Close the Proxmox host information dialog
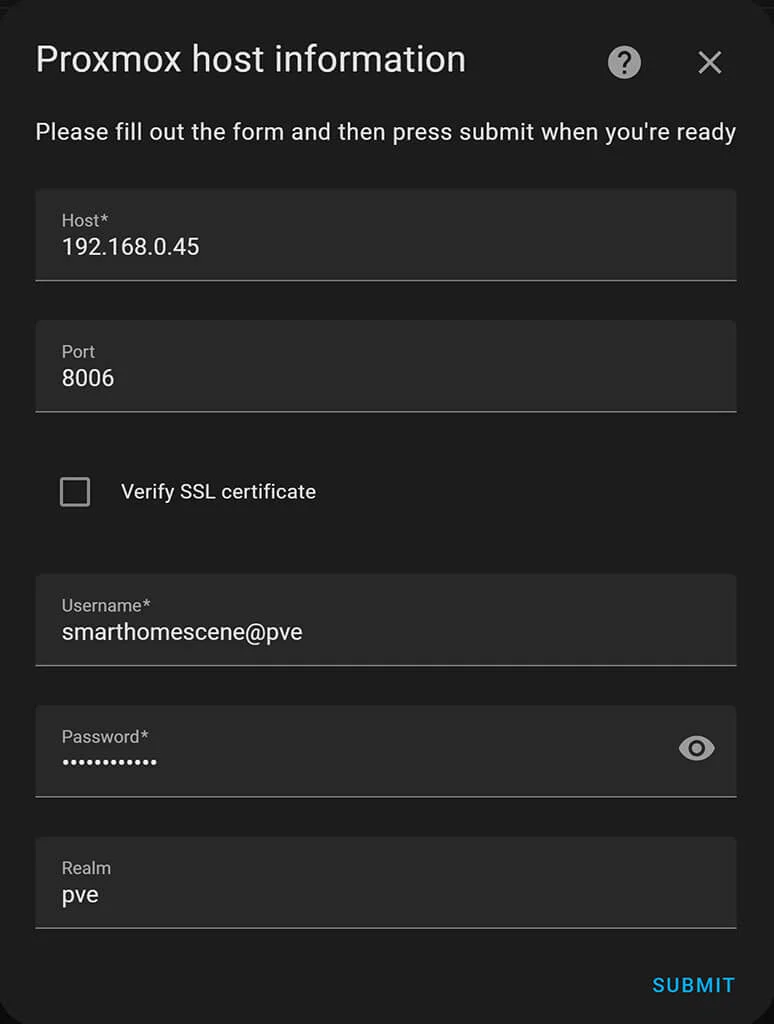The image size is (774, 1024). coord(709,63)
